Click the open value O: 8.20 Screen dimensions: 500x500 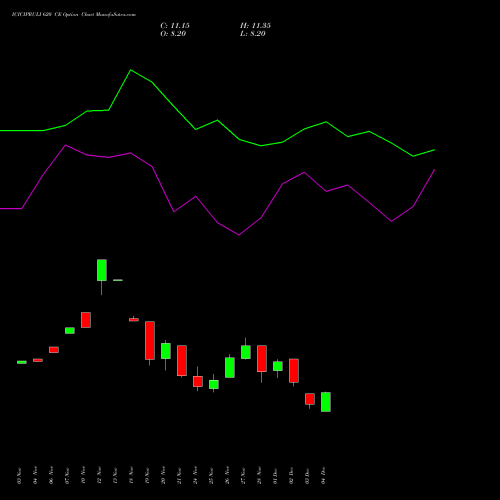point(173,34)
